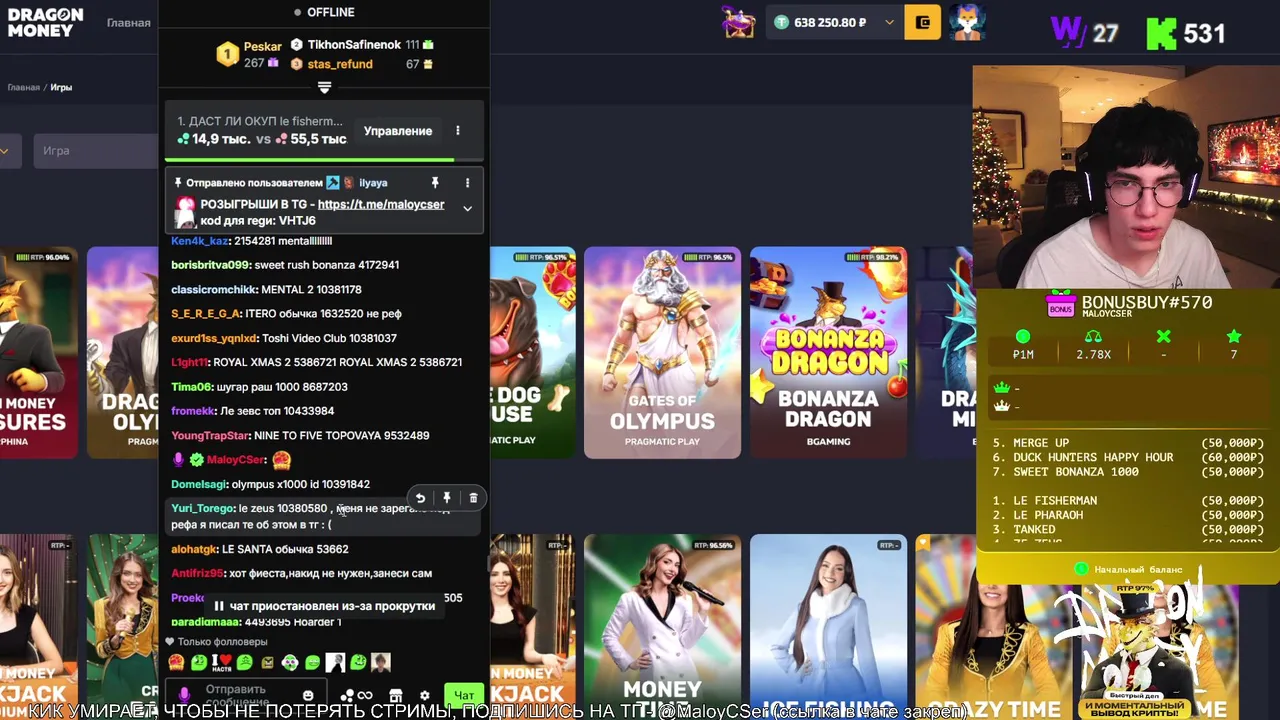The height and width of the screenshot is (720, 1280).
Task: Unpin the pinned message pin icon
Action: coord(435,183)
